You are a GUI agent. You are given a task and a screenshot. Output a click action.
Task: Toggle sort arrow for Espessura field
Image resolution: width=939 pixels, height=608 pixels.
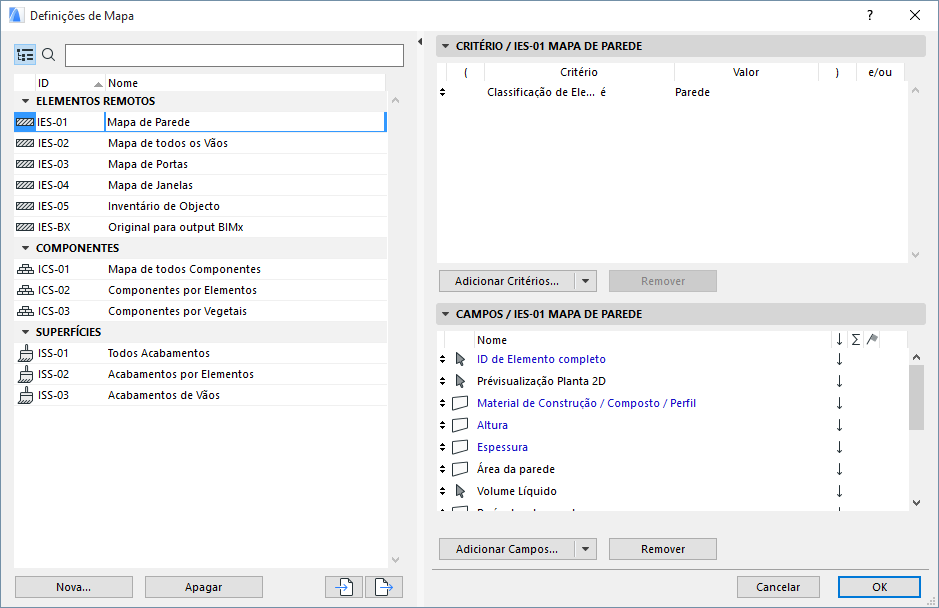click(x=839, y=447)
